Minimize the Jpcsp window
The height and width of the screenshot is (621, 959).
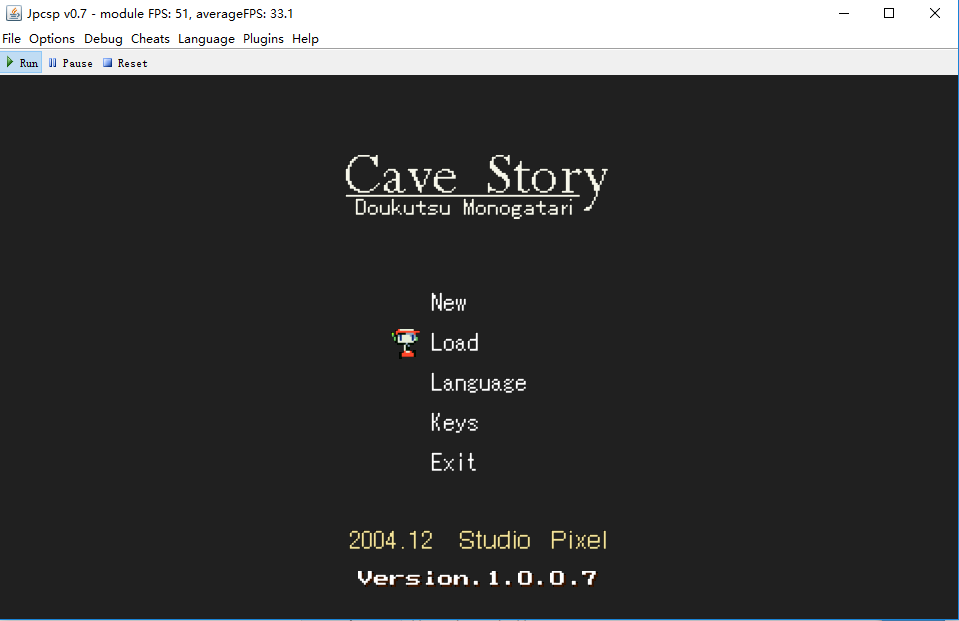coord(844,13)
